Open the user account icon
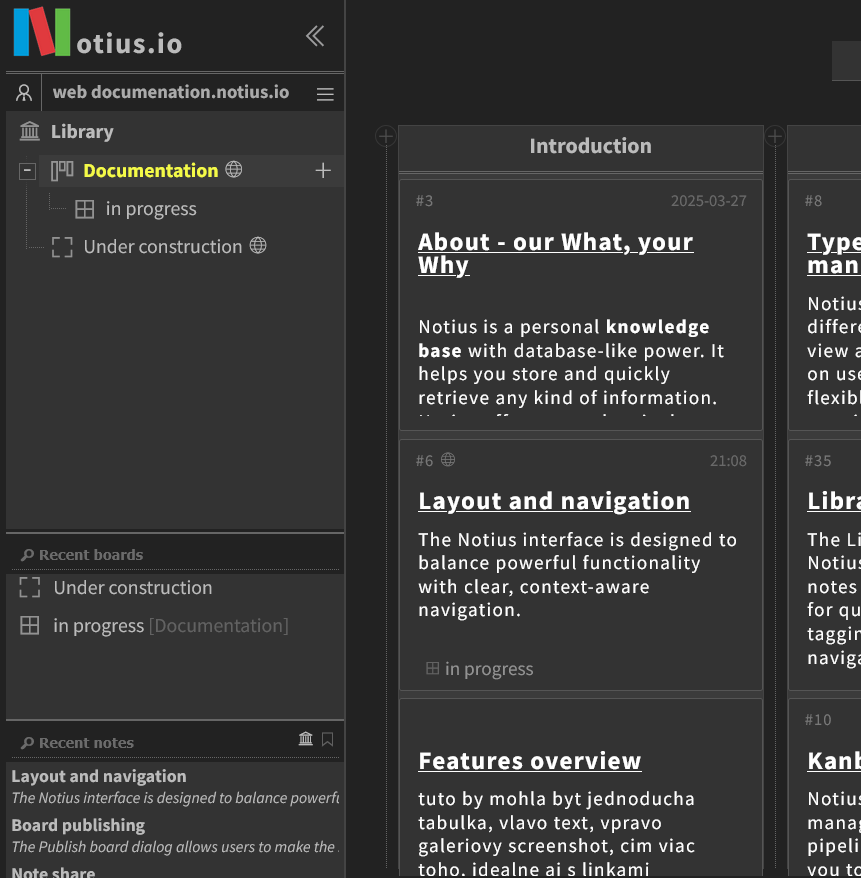 [x=24, y=92]
